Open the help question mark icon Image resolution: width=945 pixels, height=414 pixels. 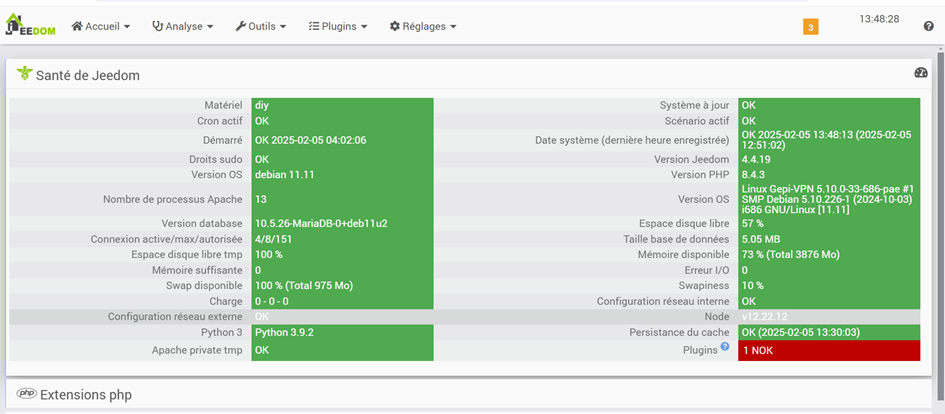(x=929, y=26)
